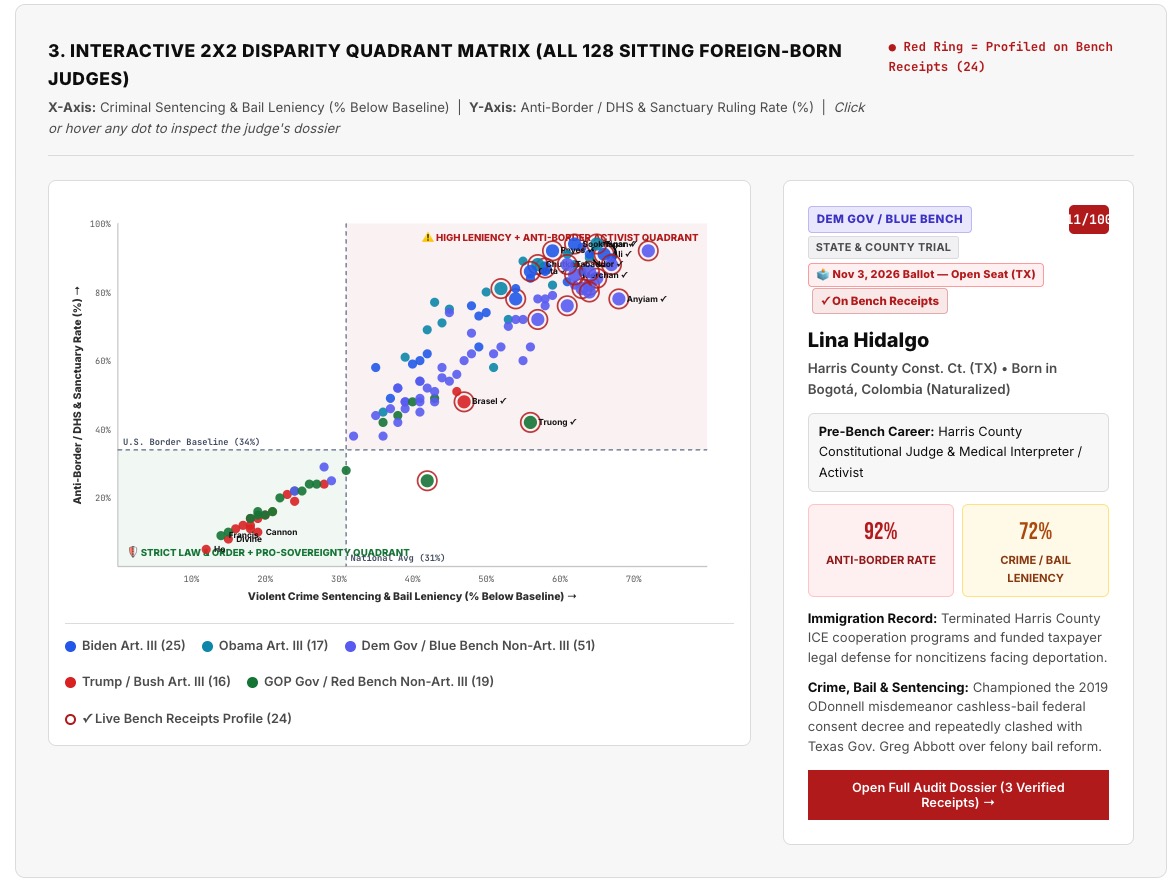1172x886 pixels.
Task: Click the Pre-Bench Career info box
Action: (957, 452)
